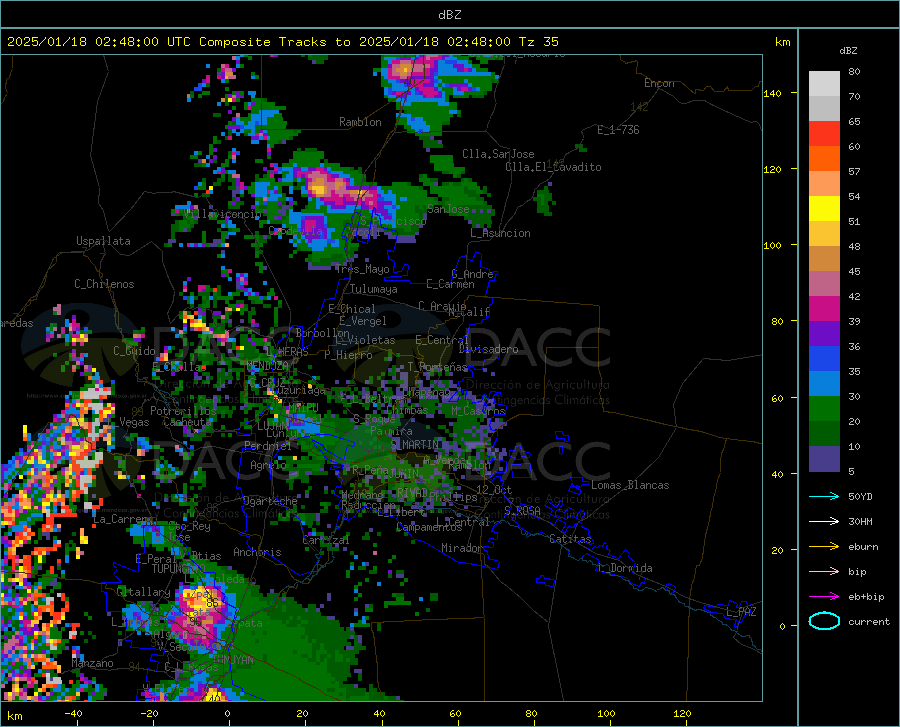The height and width of the screenshot is (727, 900).
Task: Click the 'Divisadero' map label
Action: point(488,349)
